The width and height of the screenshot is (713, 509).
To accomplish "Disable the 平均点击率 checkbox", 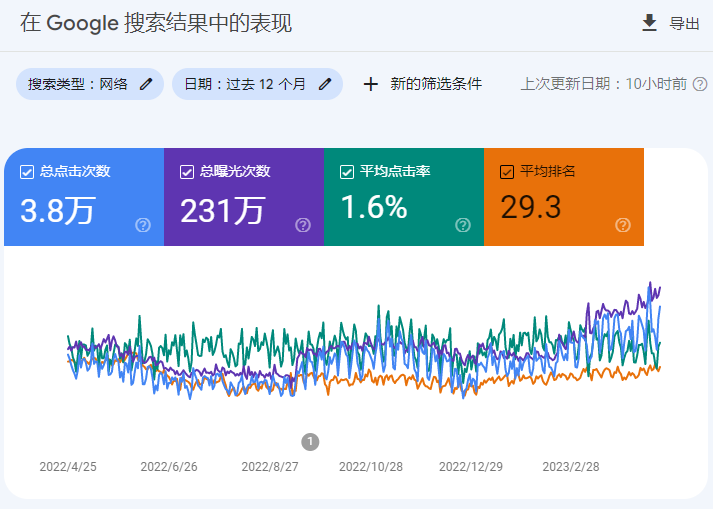I will (x=347, y=171).
